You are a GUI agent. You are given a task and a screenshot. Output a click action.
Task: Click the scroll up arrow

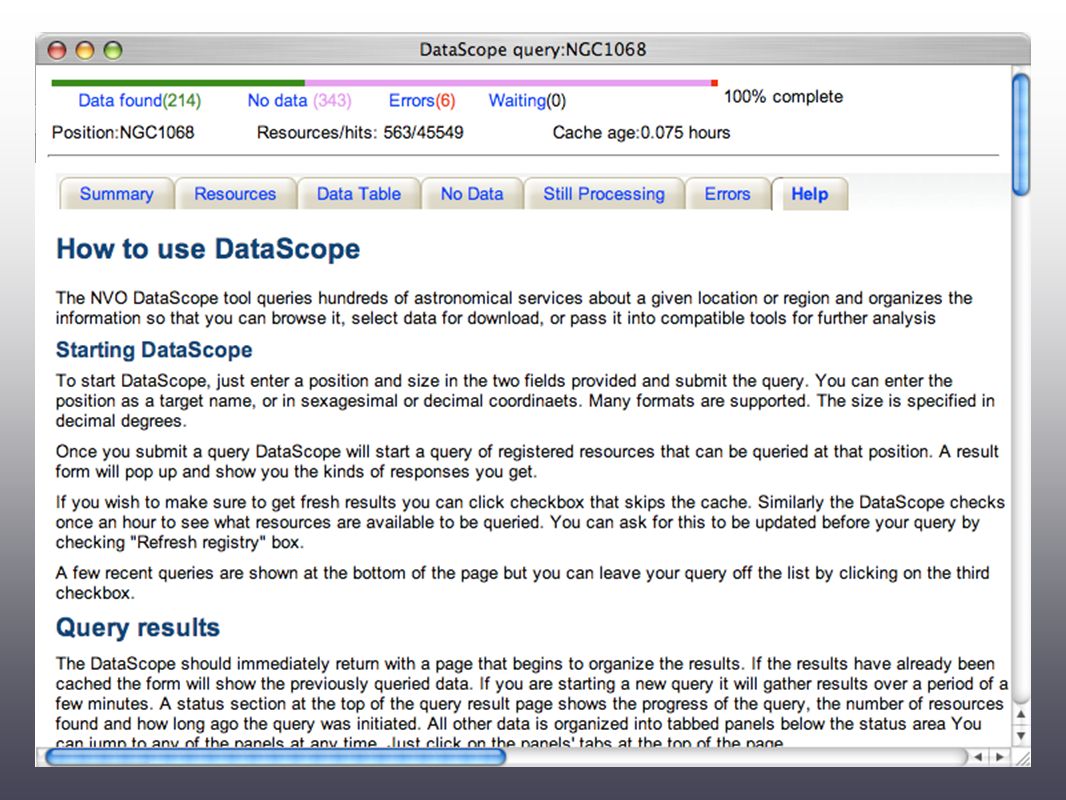[1020, 714]
